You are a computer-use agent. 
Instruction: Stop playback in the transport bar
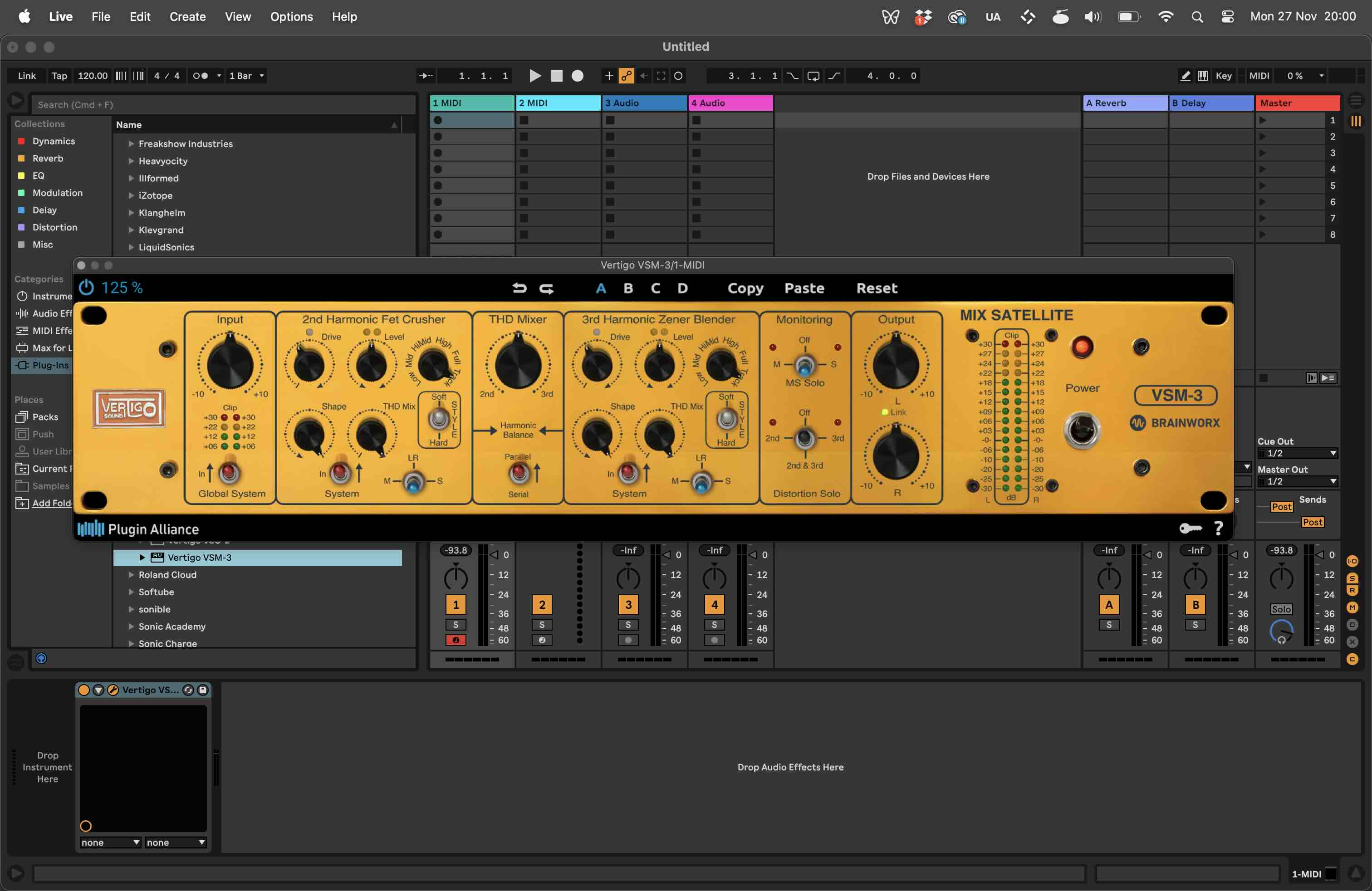coord(556,75)
